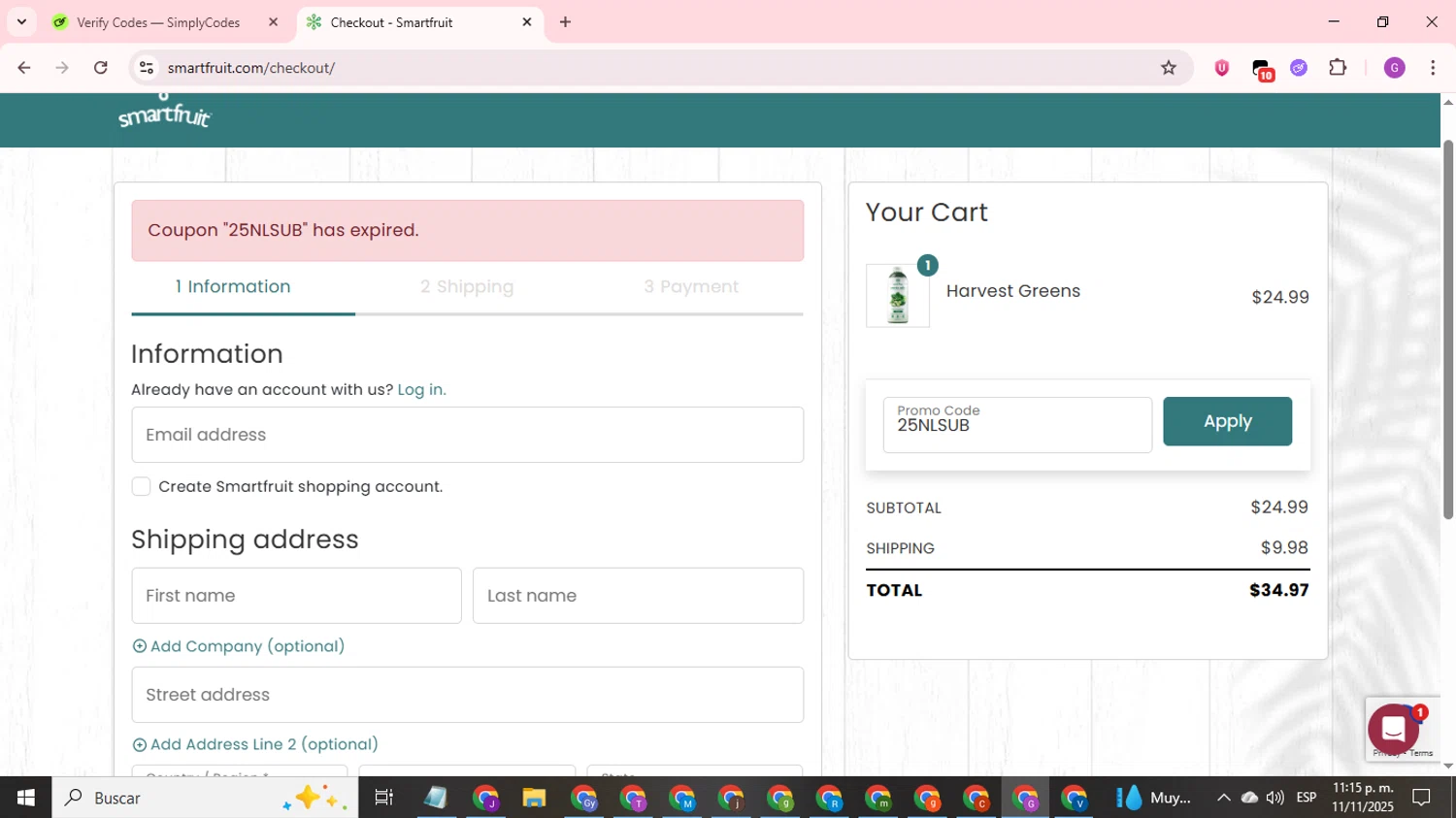Image resolution: width=1456 pixels, height=818 pixels.
Task: Click the Harvest Greens product name
Action: coord(1012,291)
